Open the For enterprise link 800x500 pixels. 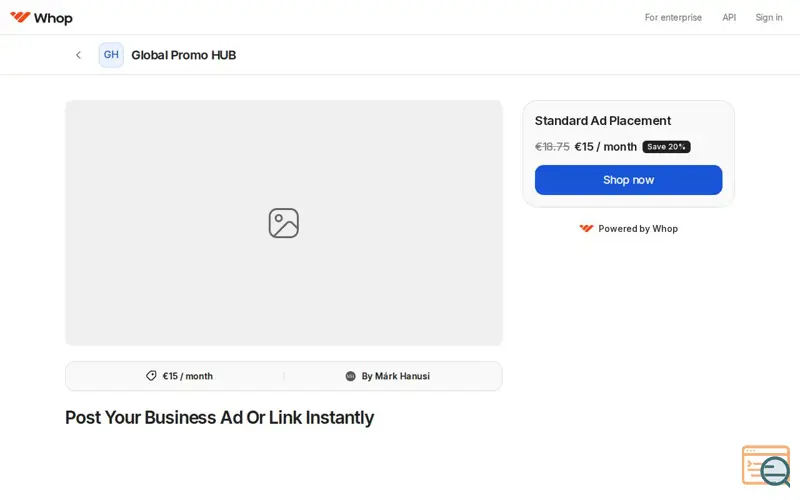coord(673,17)
